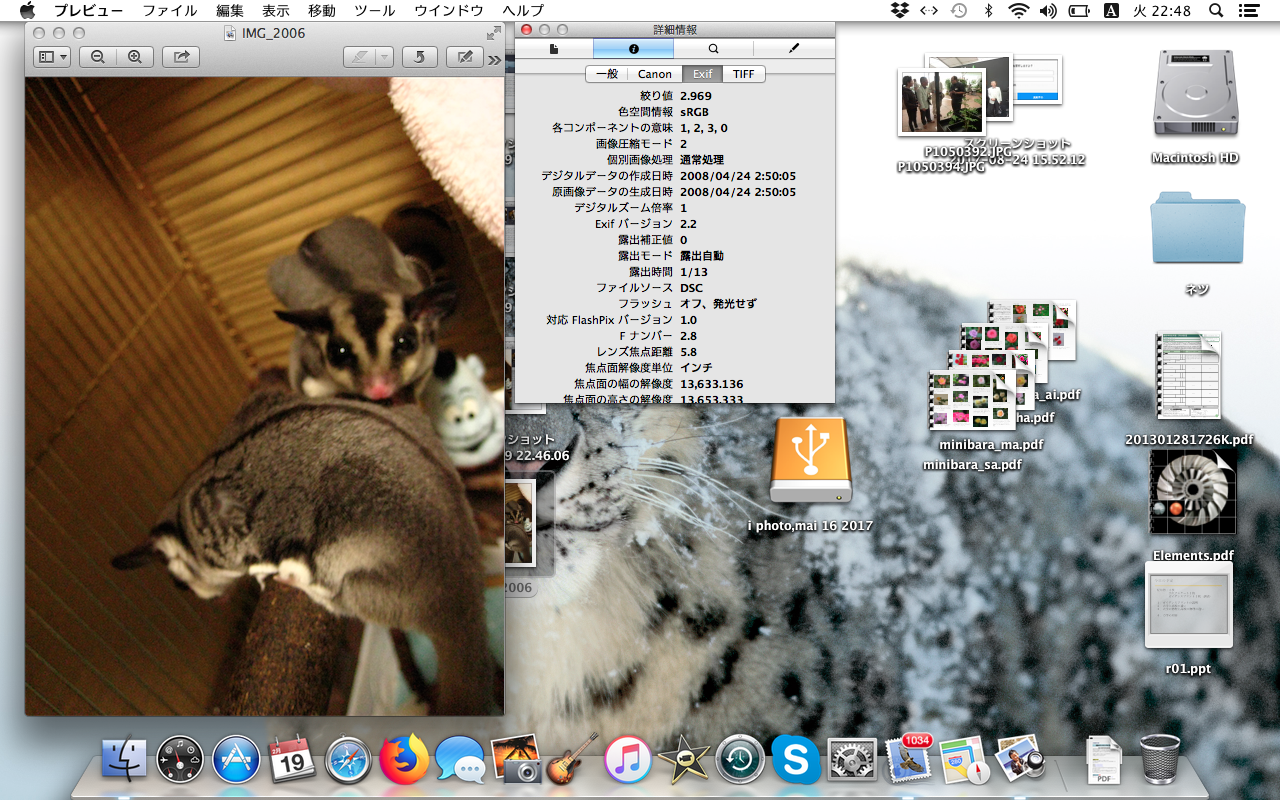Click the Share button in Preview toolbar
The height and width of the screenshot is (800, 1280).
tap(181, 57)
